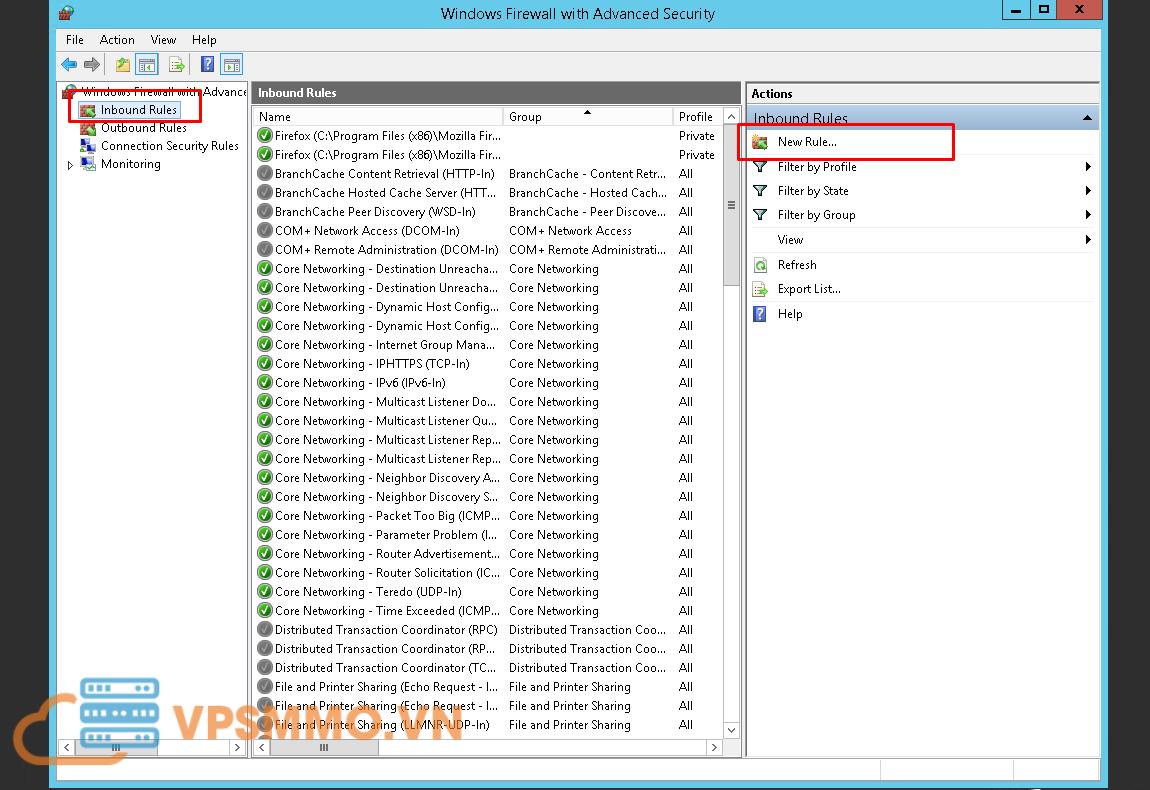Open Connection Security Rules node
This screenshot has height=790, width=1150.
tap(169, 146)
